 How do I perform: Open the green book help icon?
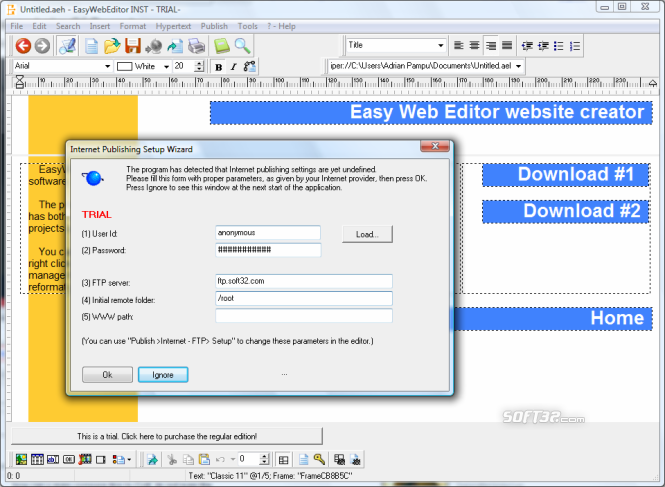pos(222,46)
